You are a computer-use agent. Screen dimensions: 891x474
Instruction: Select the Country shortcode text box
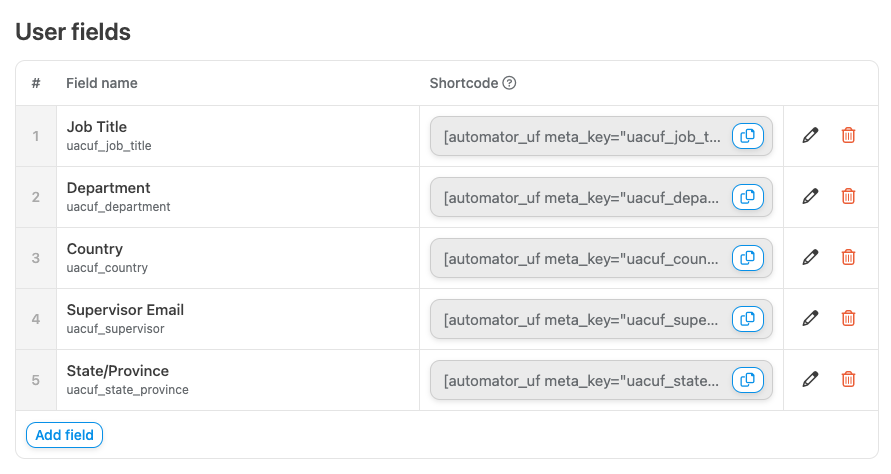[x=582, y=259]
